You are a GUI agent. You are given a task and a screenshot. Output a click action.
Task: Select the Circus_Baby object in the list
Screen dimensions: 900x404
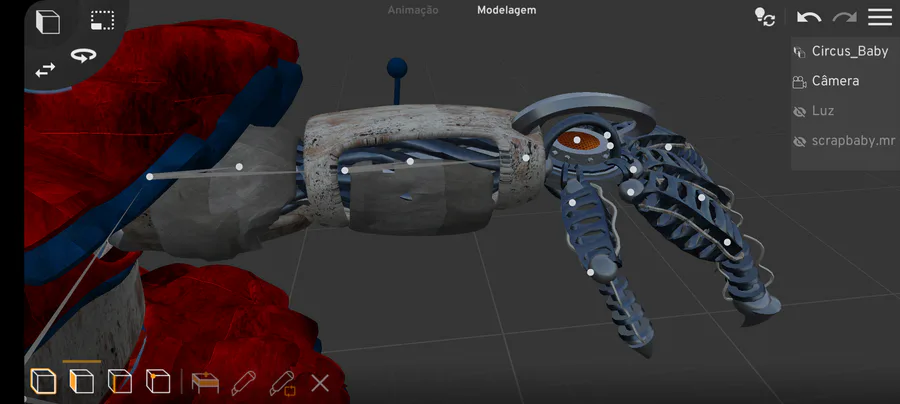click(849, 51)
